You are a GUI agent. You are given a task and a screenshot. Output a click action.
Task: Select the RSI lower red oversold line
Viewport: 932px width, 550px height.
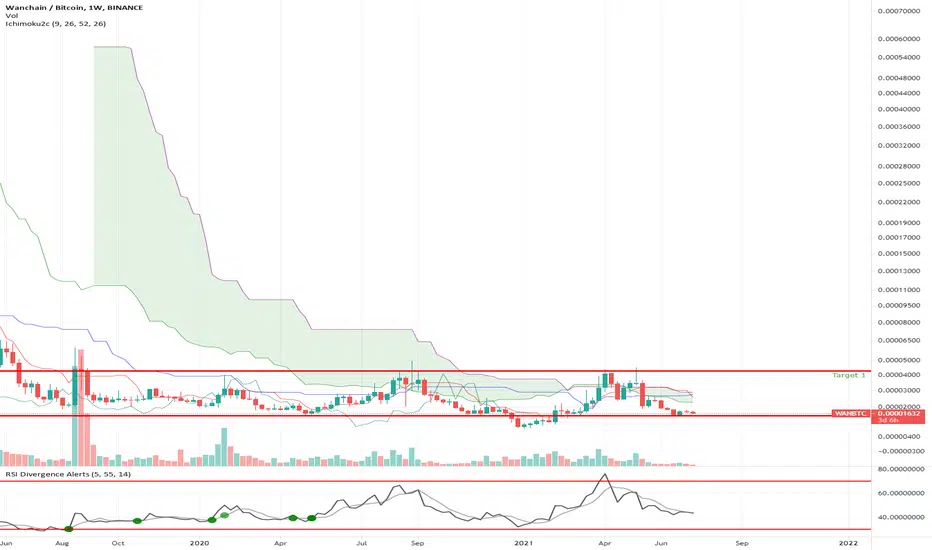coord(435,529)
